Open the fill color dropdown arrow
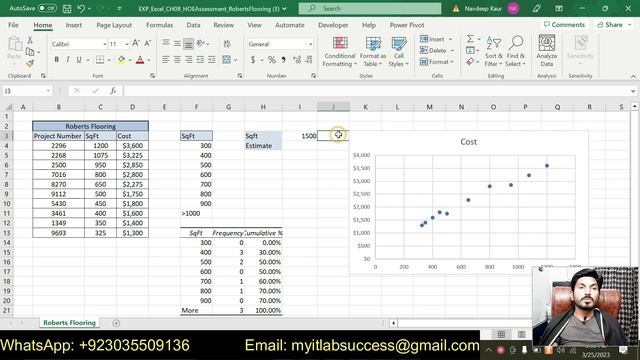The image size is (640, 360). click(x=130, y=60)
